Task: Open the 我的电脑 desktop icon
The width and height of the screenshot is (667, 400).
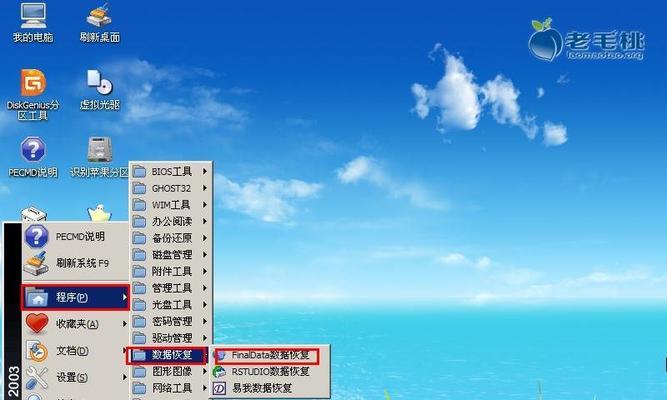Action: 33,22
